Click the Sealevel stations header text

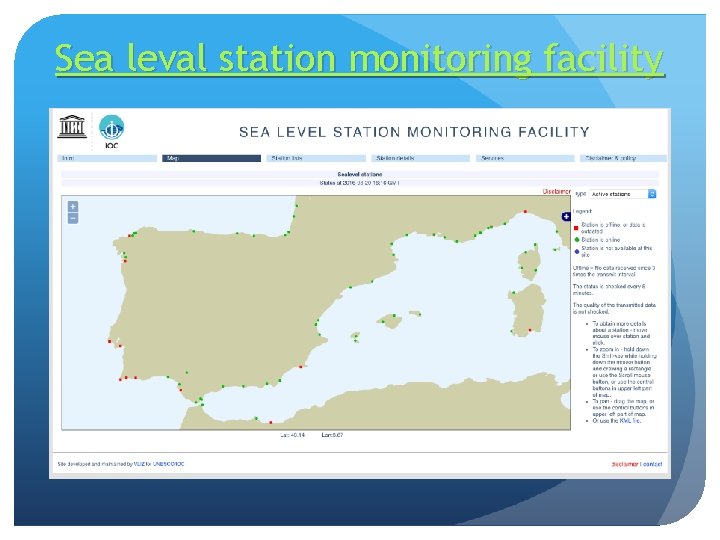click(x=360, y=174)
